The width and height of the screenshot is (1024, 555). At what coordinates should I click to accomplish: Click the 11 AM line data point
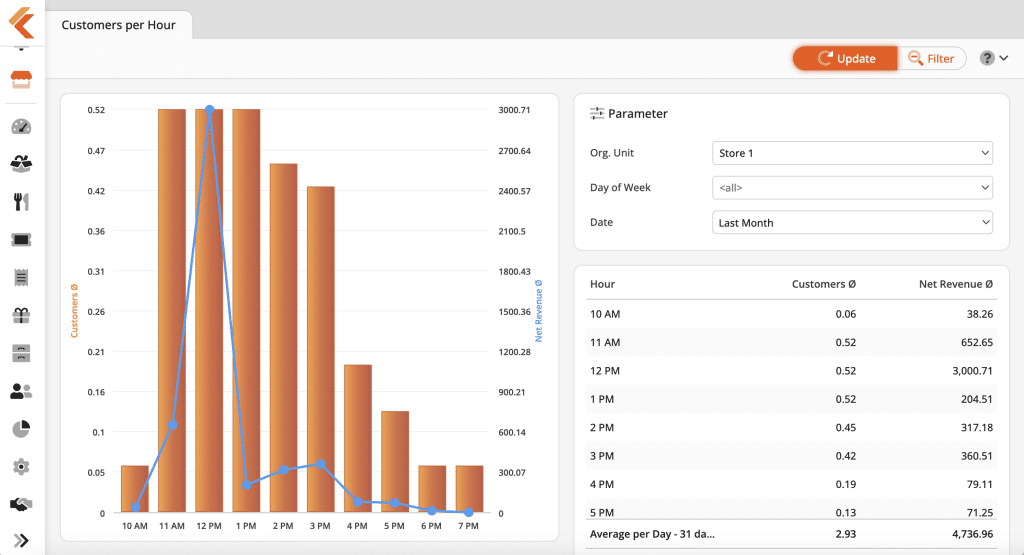coord(172,425)
